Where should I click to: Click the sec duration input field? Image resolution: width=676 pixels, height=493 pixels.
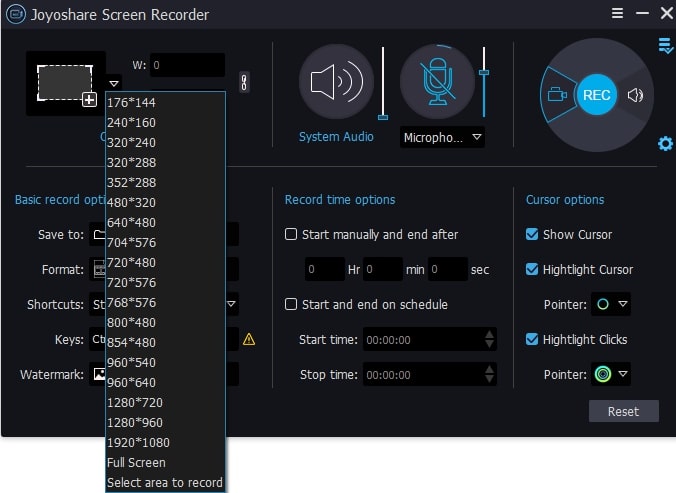coord(448,269)
